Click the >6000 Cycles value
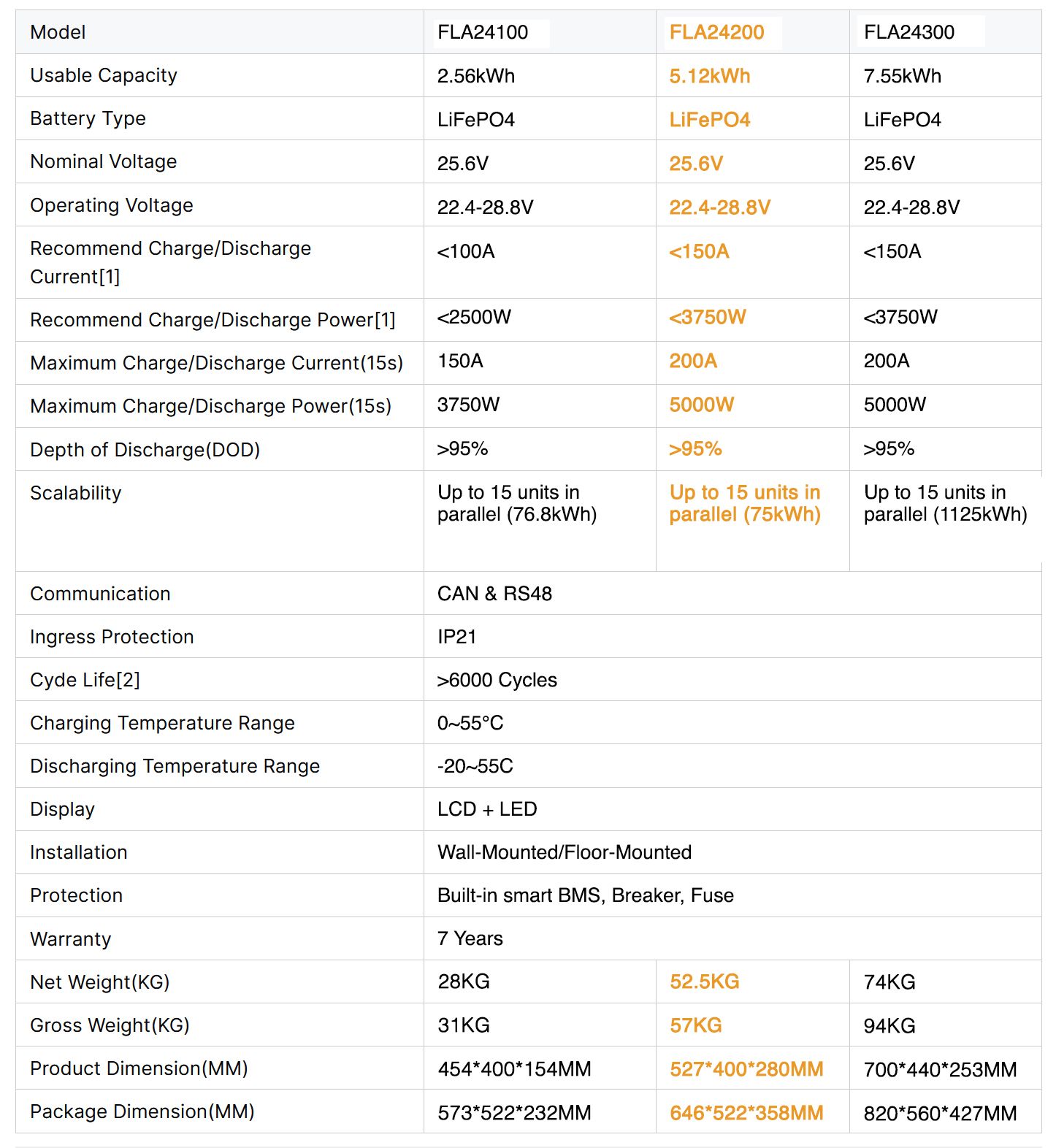 click(x=497, y=680)
